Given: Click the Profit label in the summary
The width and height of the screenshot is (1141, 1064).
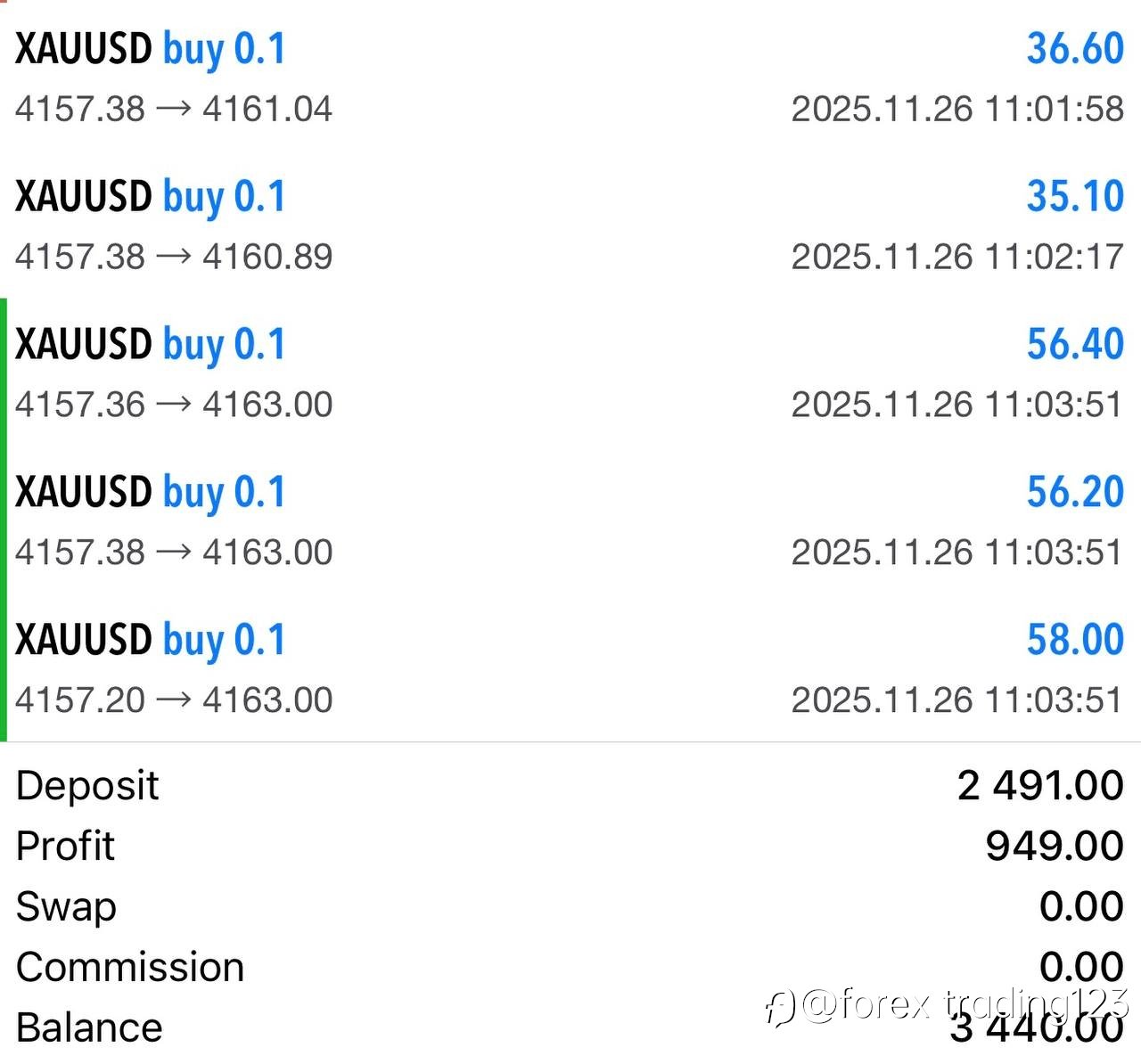Looking at the screenshot, I should (x=66, y=847).
